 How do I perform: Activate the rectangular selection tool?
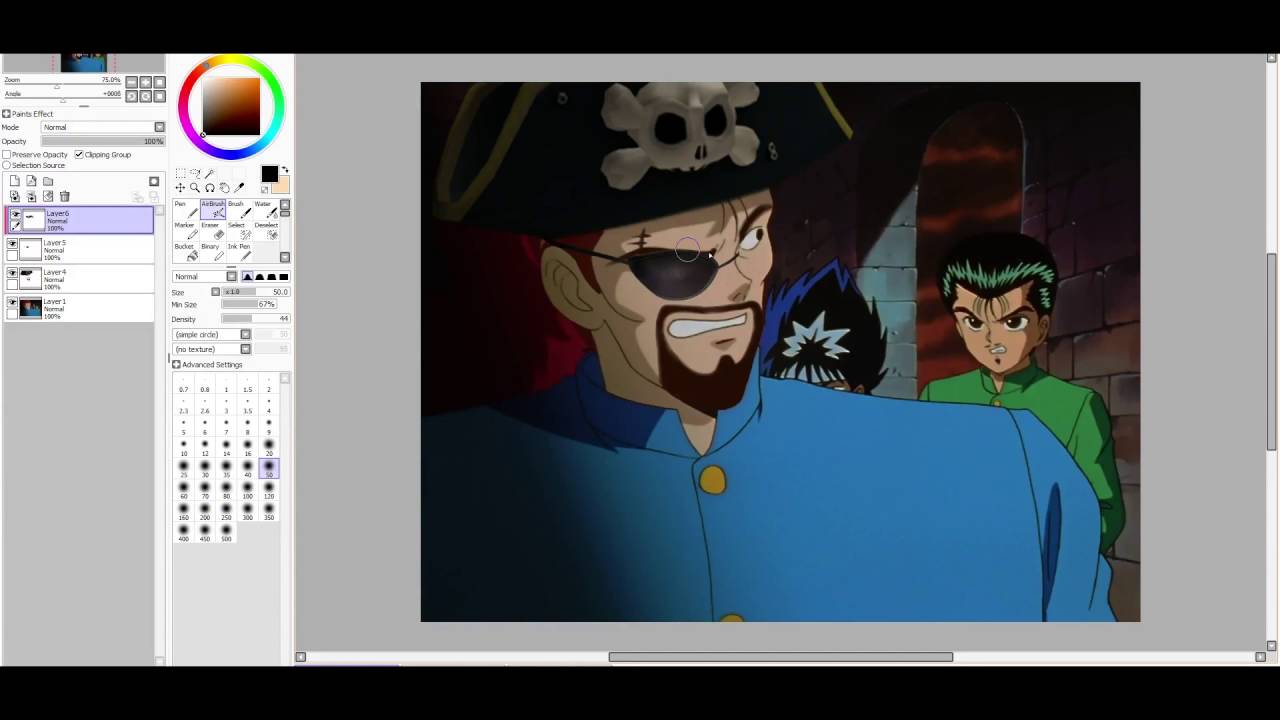tap(180, 174)
